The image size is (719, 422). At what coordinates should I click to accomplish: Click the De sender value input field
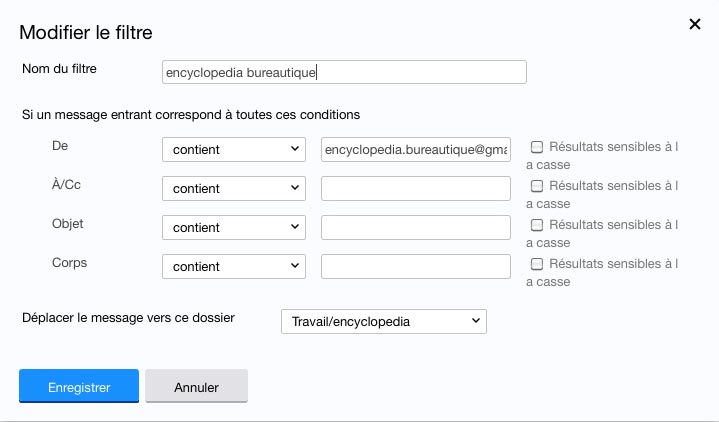click(415, 149)
